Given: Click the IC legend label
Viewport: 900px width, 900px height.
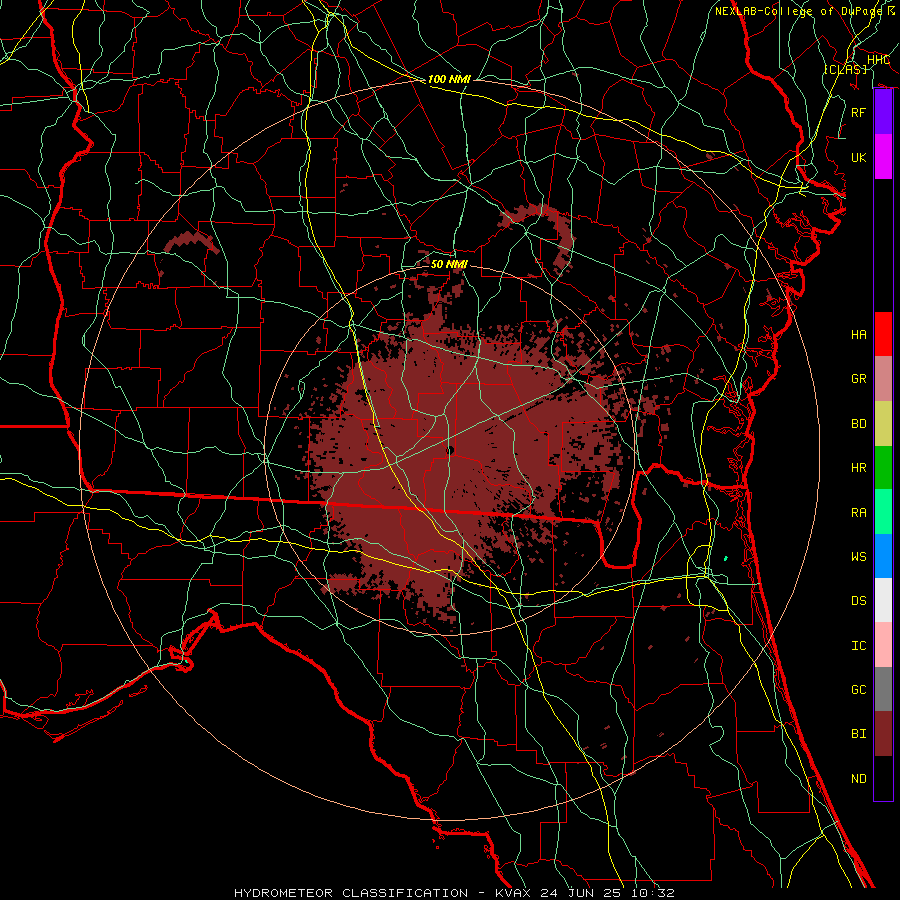Looking at the screenshot, I should [x=858, y=646].
